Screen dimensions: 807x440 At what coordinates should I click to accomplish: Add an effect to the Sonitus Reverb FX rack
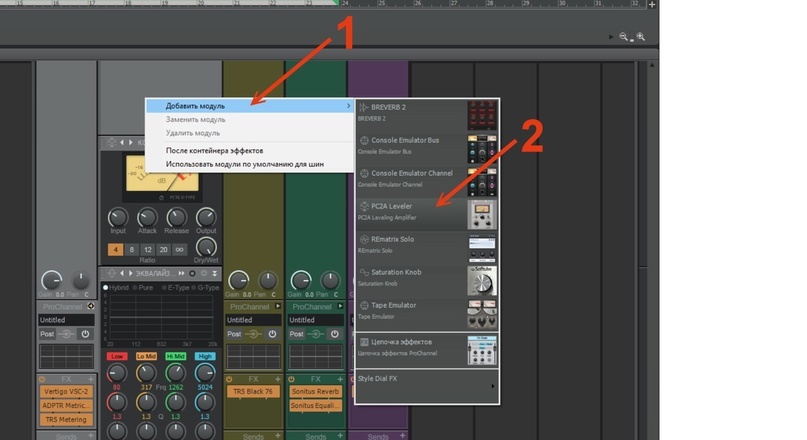click(x=340, y=379)
